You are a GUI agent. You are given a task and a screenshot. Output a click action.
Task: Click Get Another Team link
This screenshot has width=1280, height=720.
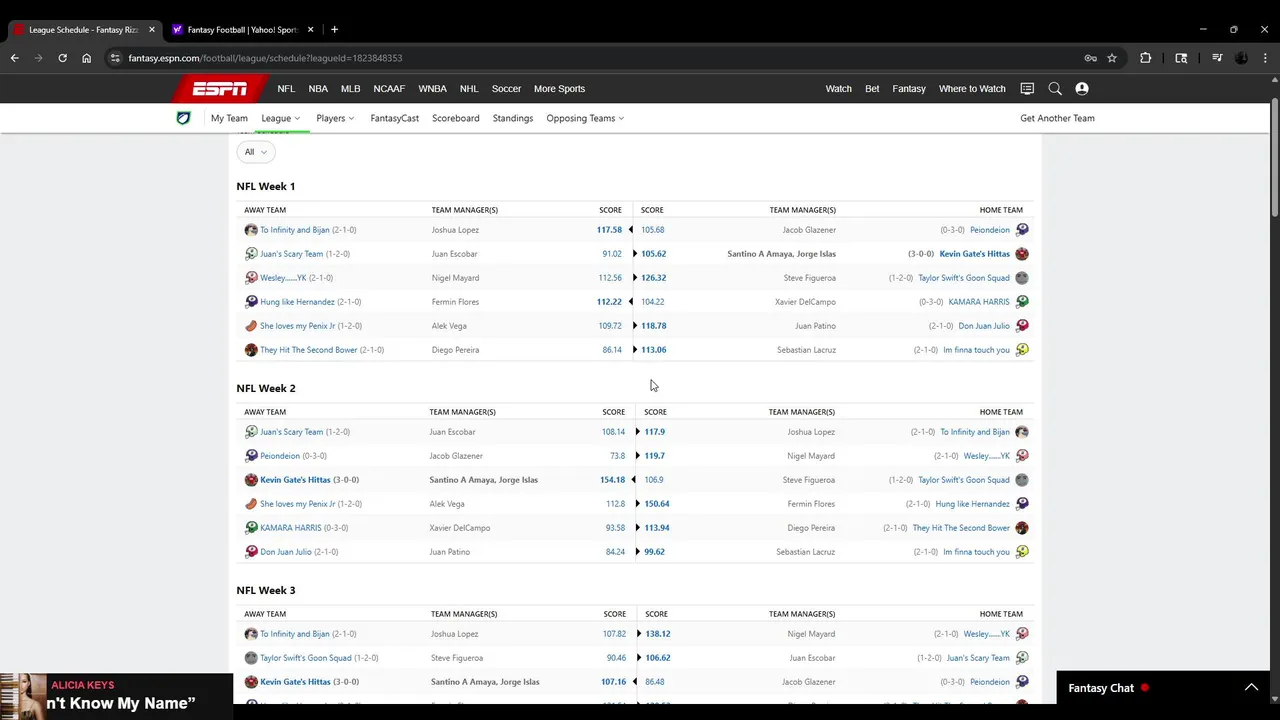click(x=1057, y=118)
